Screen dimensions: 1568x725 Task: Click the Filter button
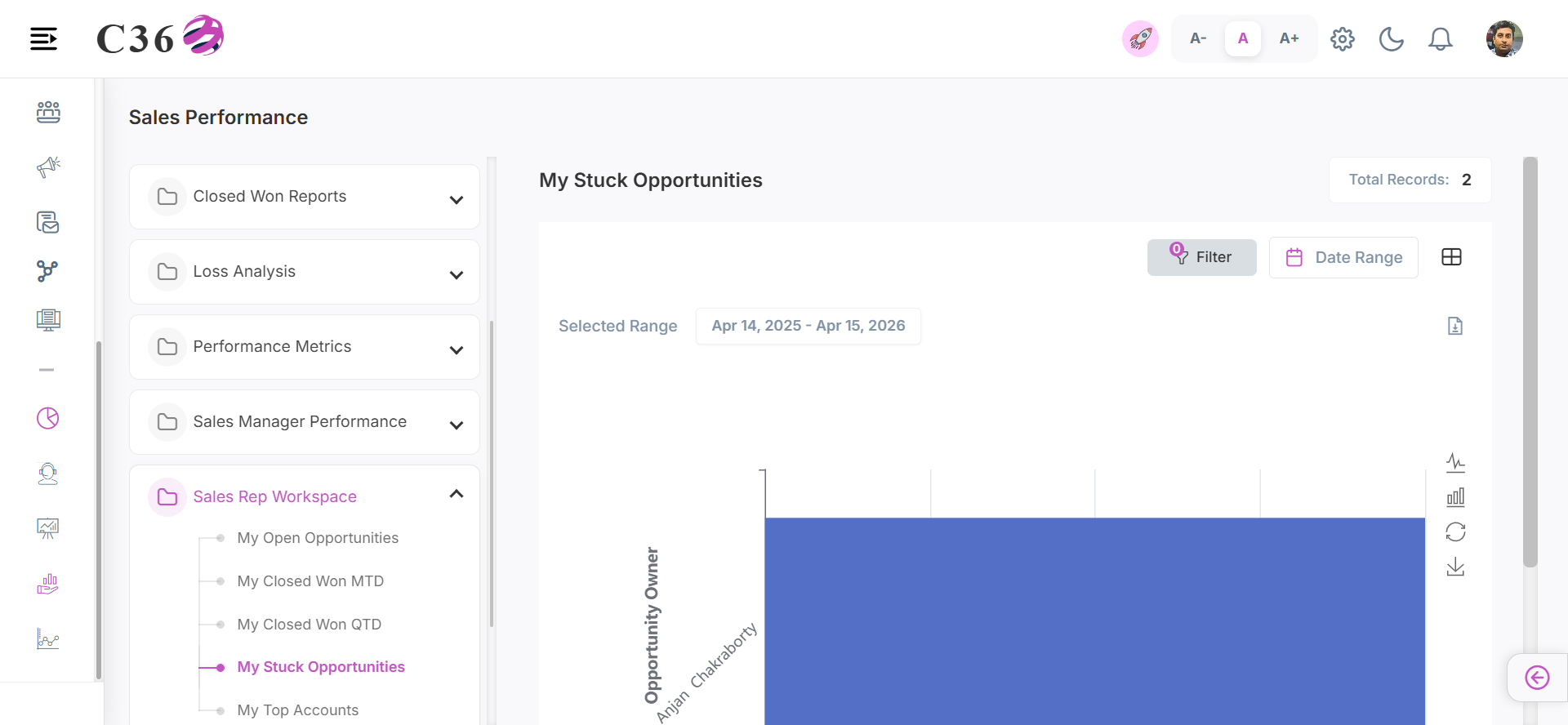1201,257
